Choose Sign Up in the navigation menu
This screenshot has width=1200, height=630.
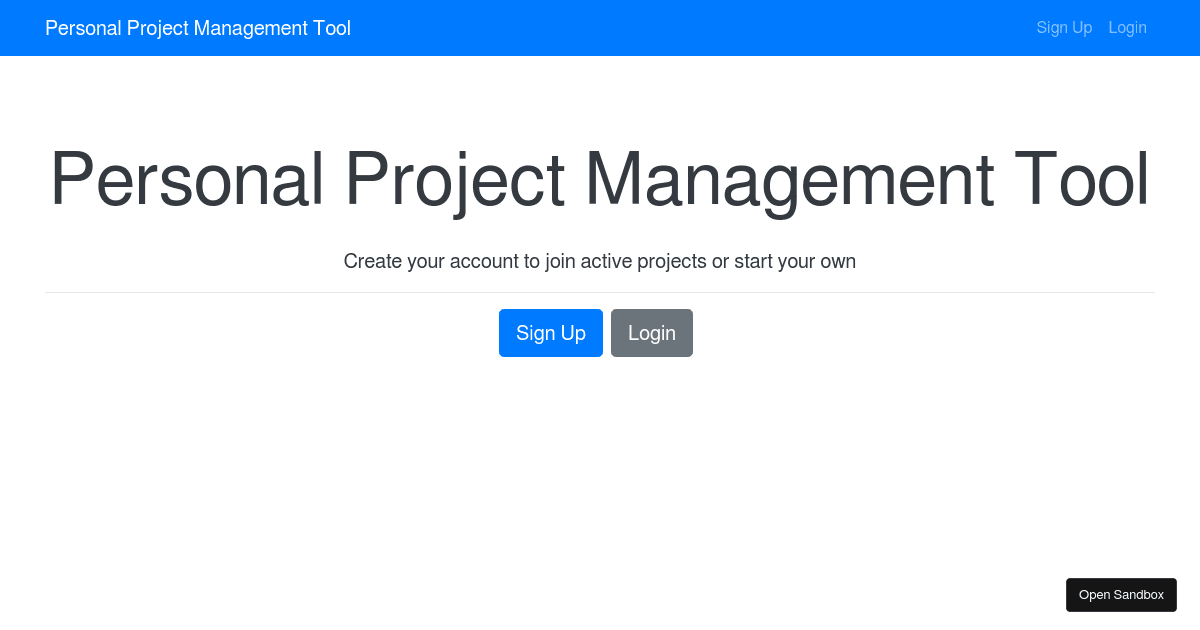1064,27
